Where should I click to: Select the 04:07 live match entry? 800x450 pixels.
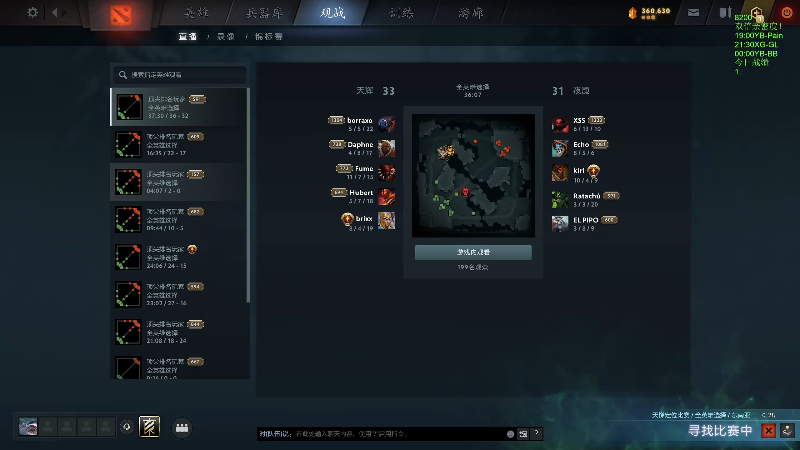(178, 182)
